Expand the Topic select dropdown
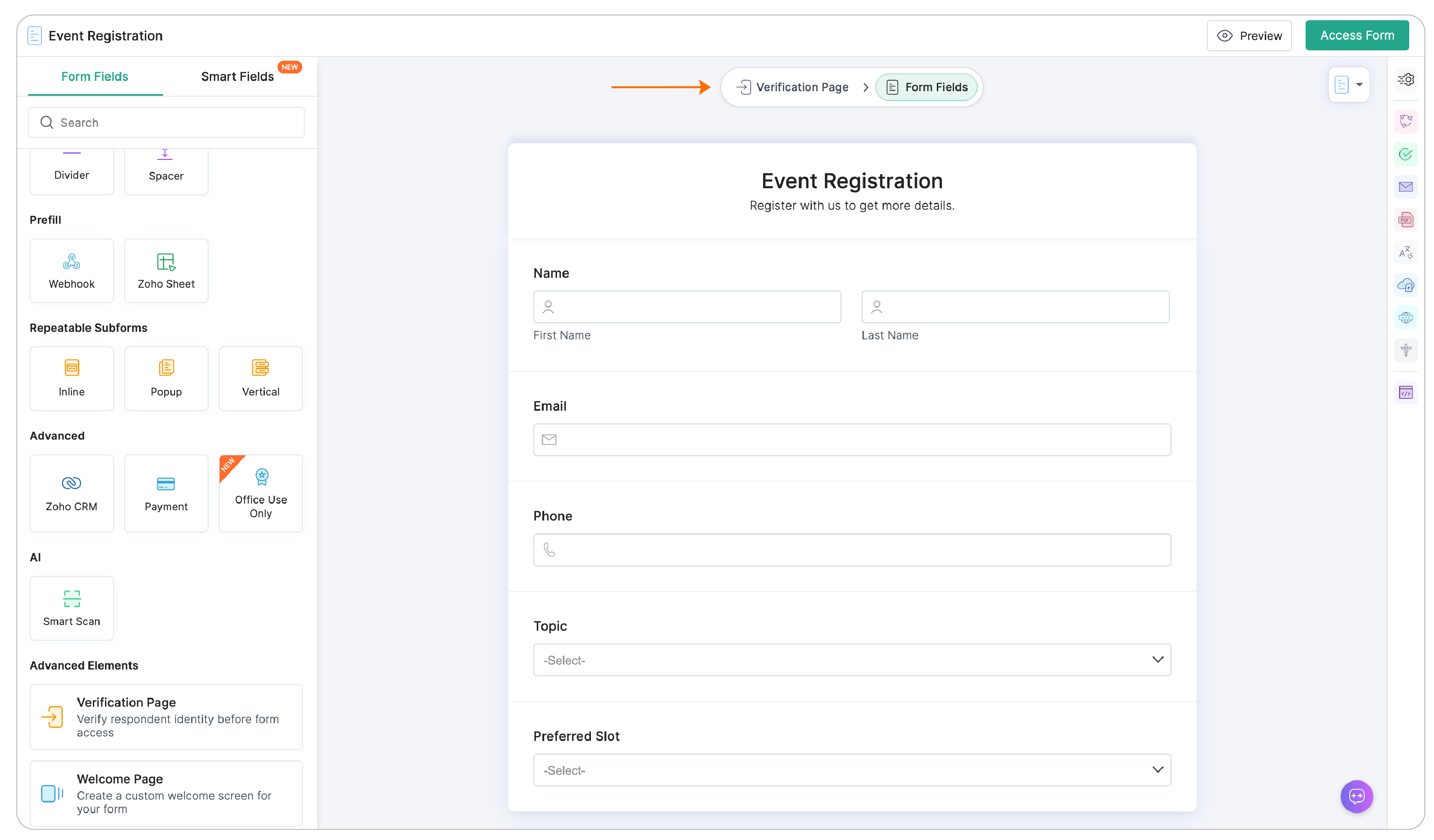Screen dimensions: 1434x840 (x=852, y=660)
